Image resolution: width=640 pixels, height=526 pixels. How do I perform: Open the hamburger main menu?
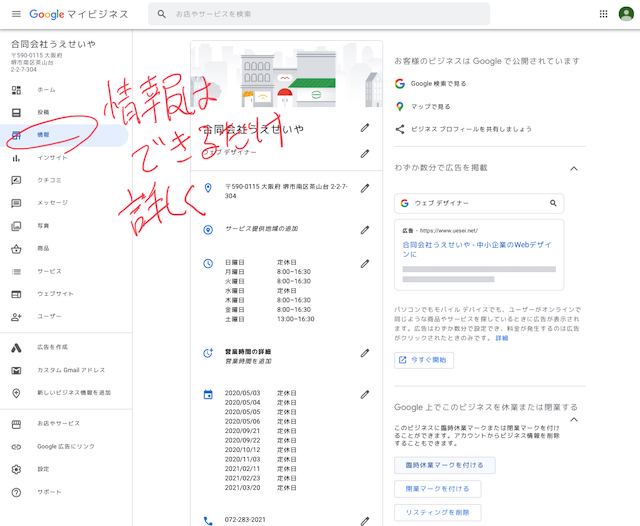click(x=16, y=14)
